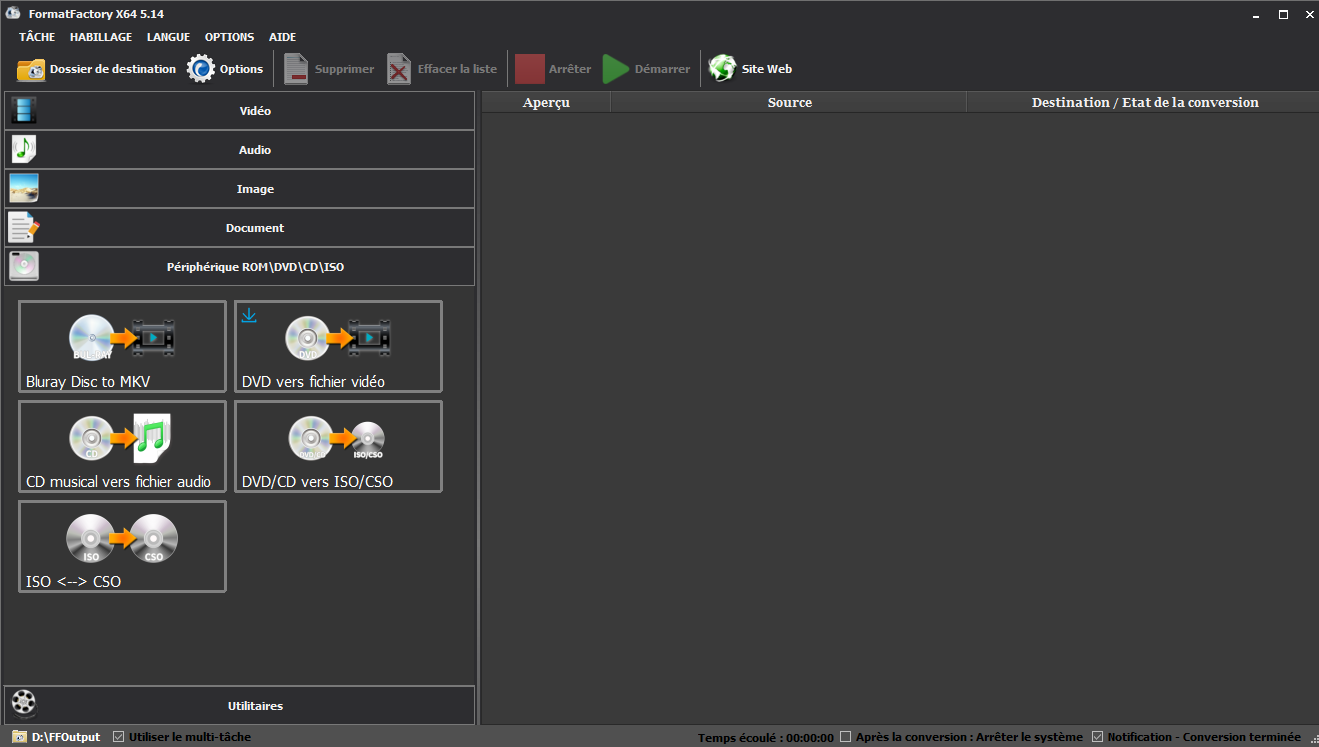
Task: Maximize the FormatFactory window
Action: [x=1283, y=14]
